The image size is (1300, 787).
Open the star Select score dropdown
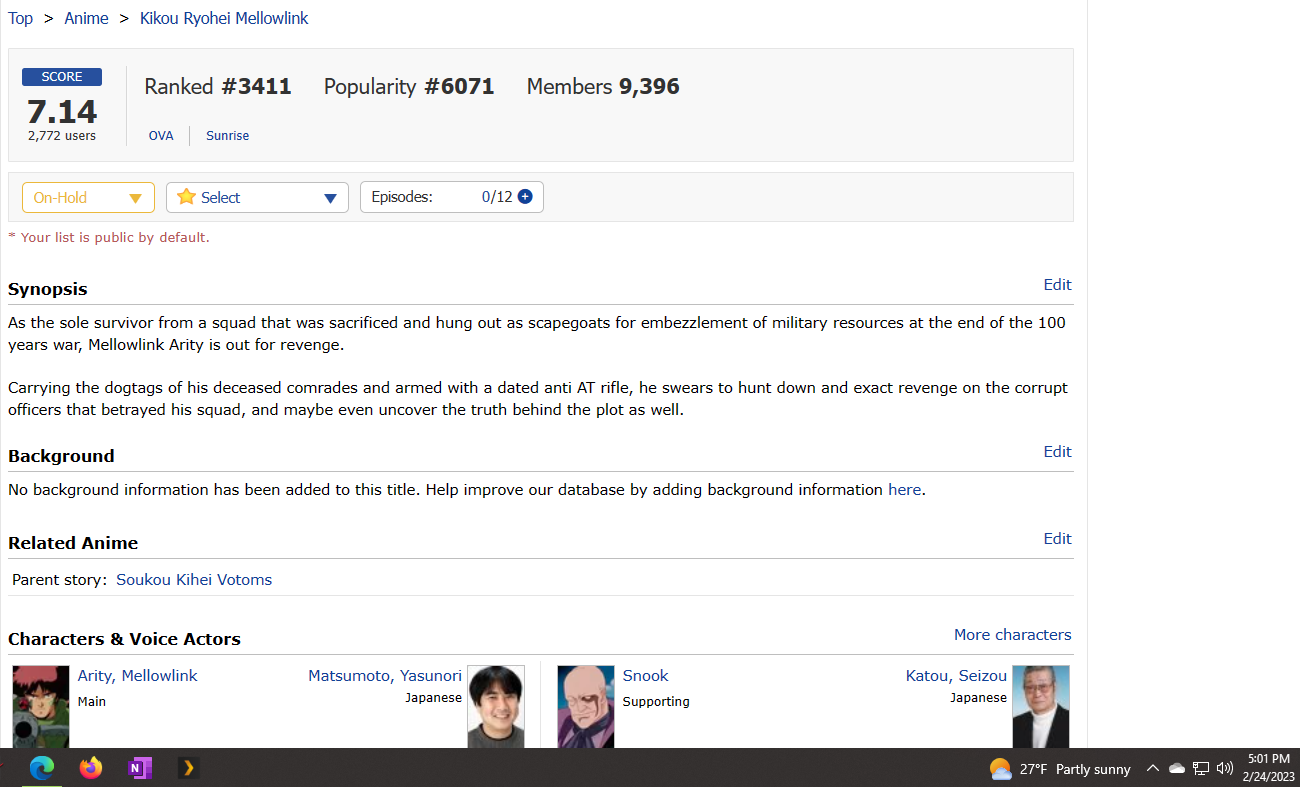[x=257, y=198]
